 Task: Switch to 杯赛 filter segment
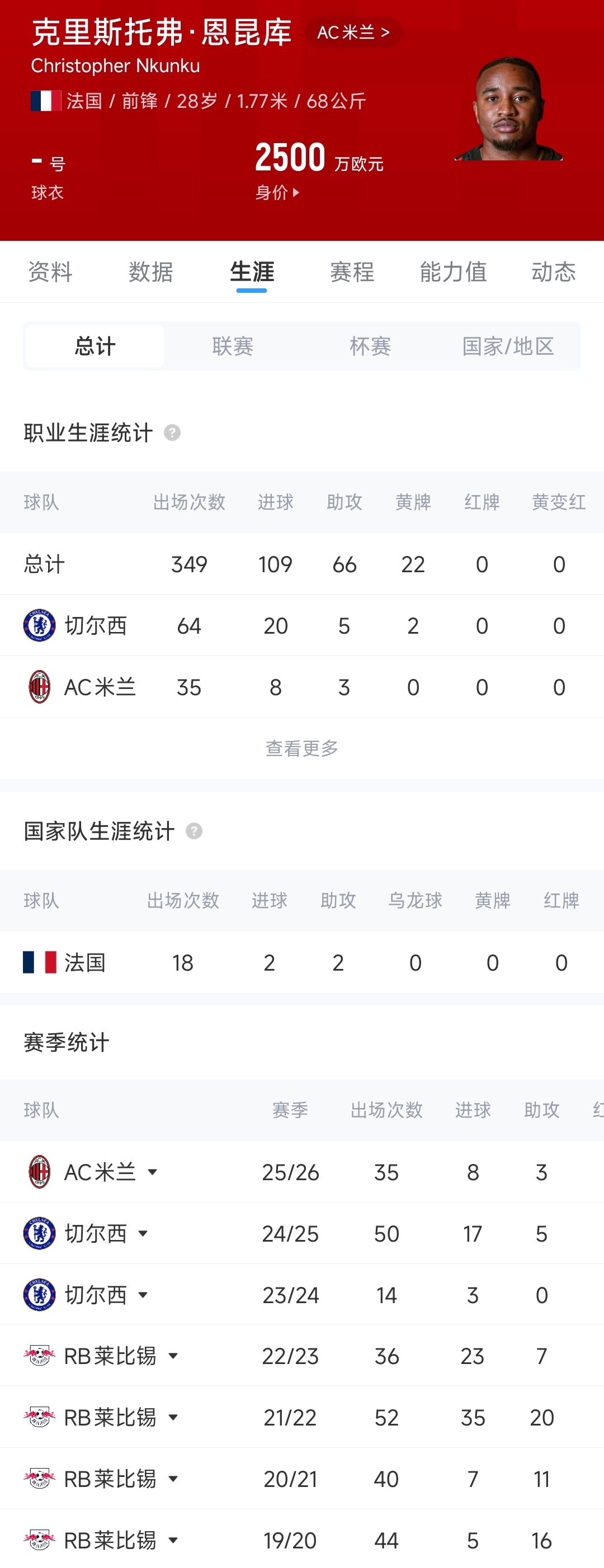(x=370, y=346)
